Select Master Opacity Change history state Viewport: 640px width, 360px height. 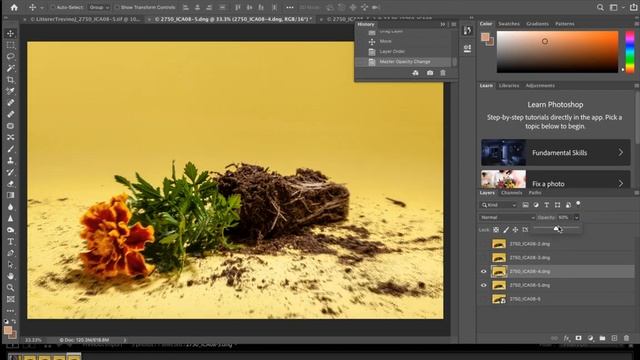pyautogui.click(x=404, y=62)
